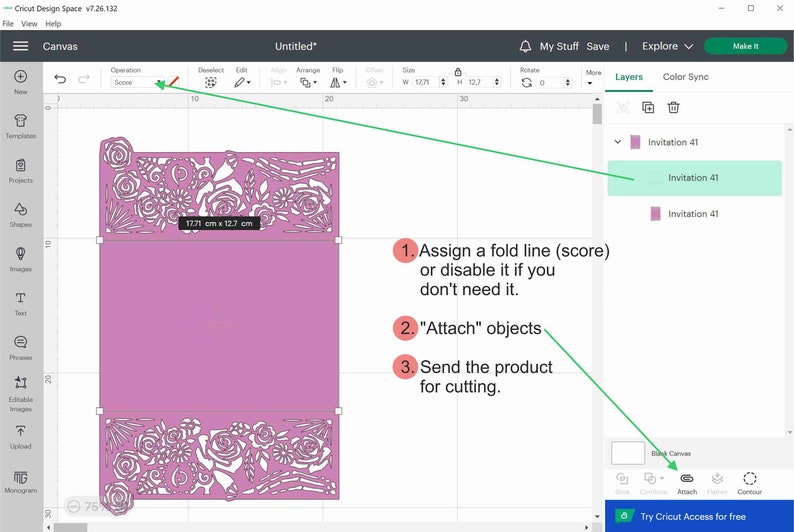The image size is (794, 532).
Task: Undo the last action
Action: 60,78
